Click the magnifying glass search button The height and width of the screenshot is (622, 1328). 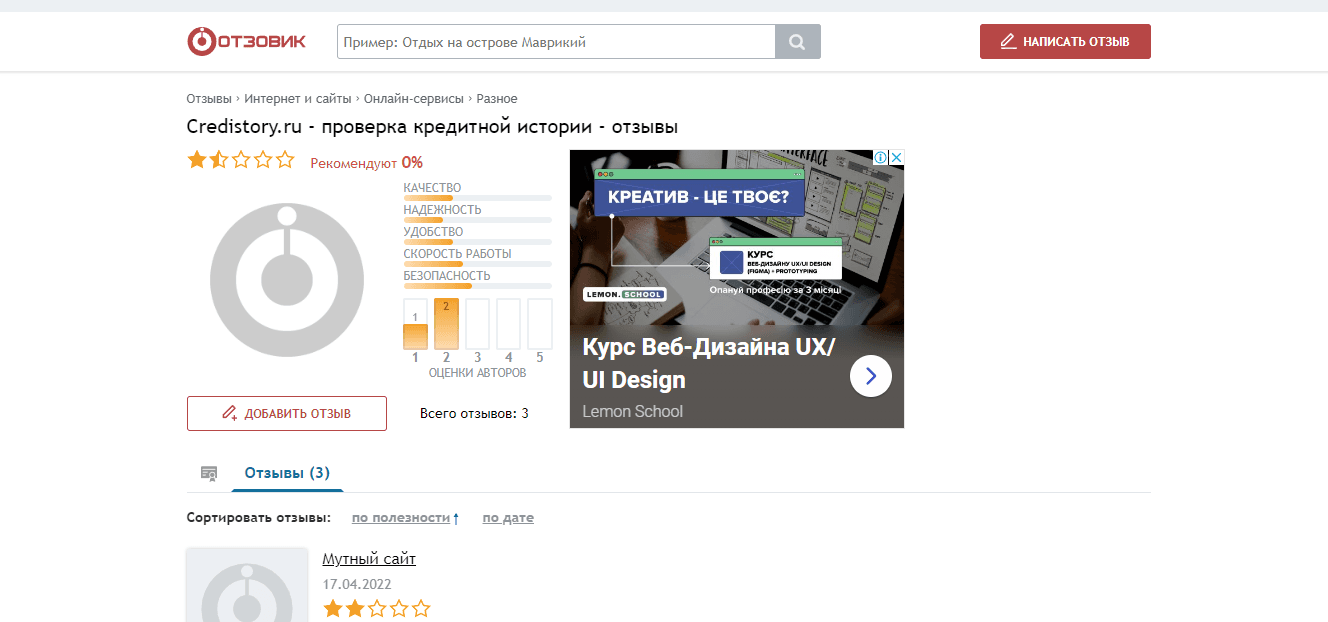(797, 42)
